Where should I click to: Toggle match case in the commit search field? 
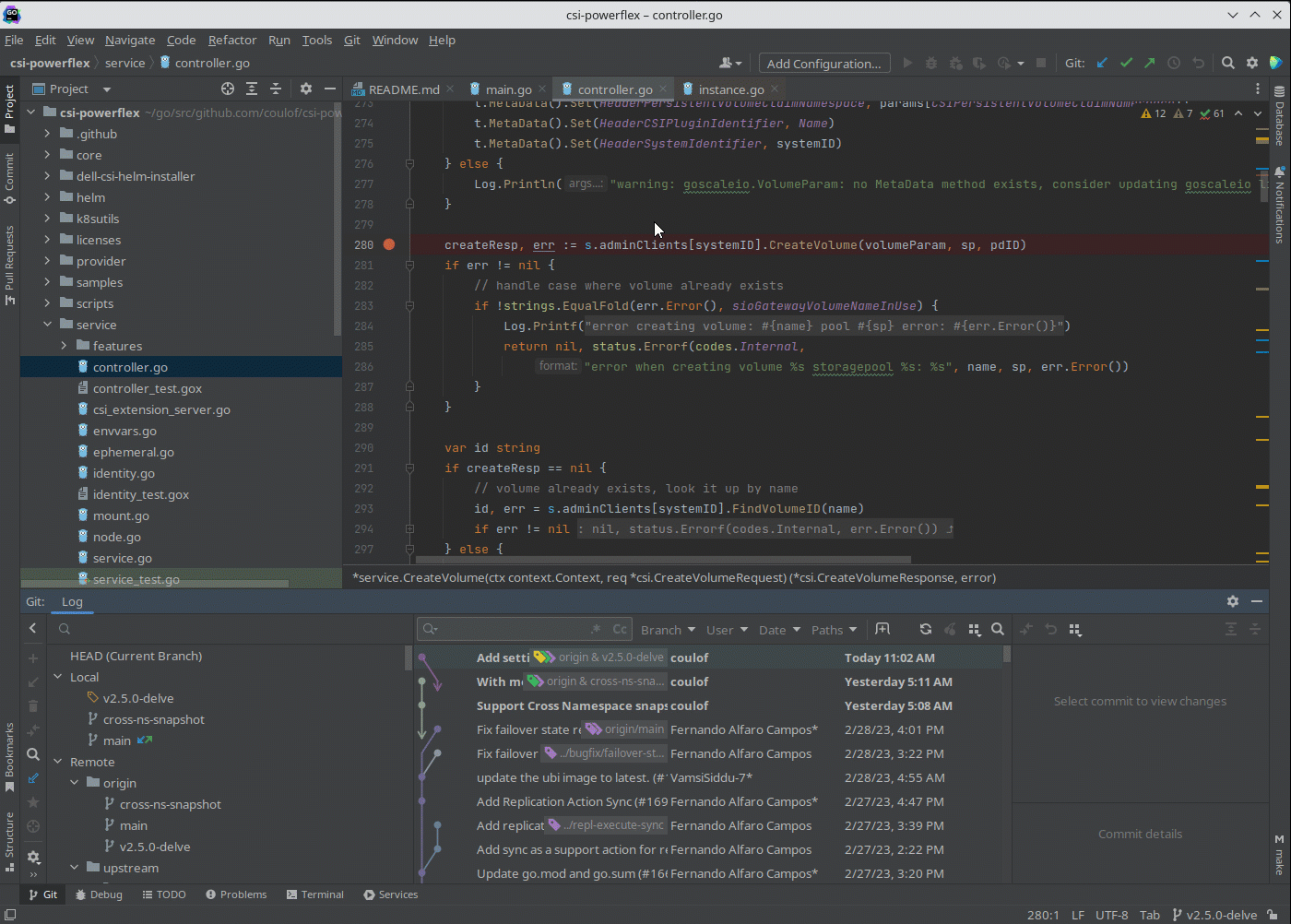(x=620, y=629)
